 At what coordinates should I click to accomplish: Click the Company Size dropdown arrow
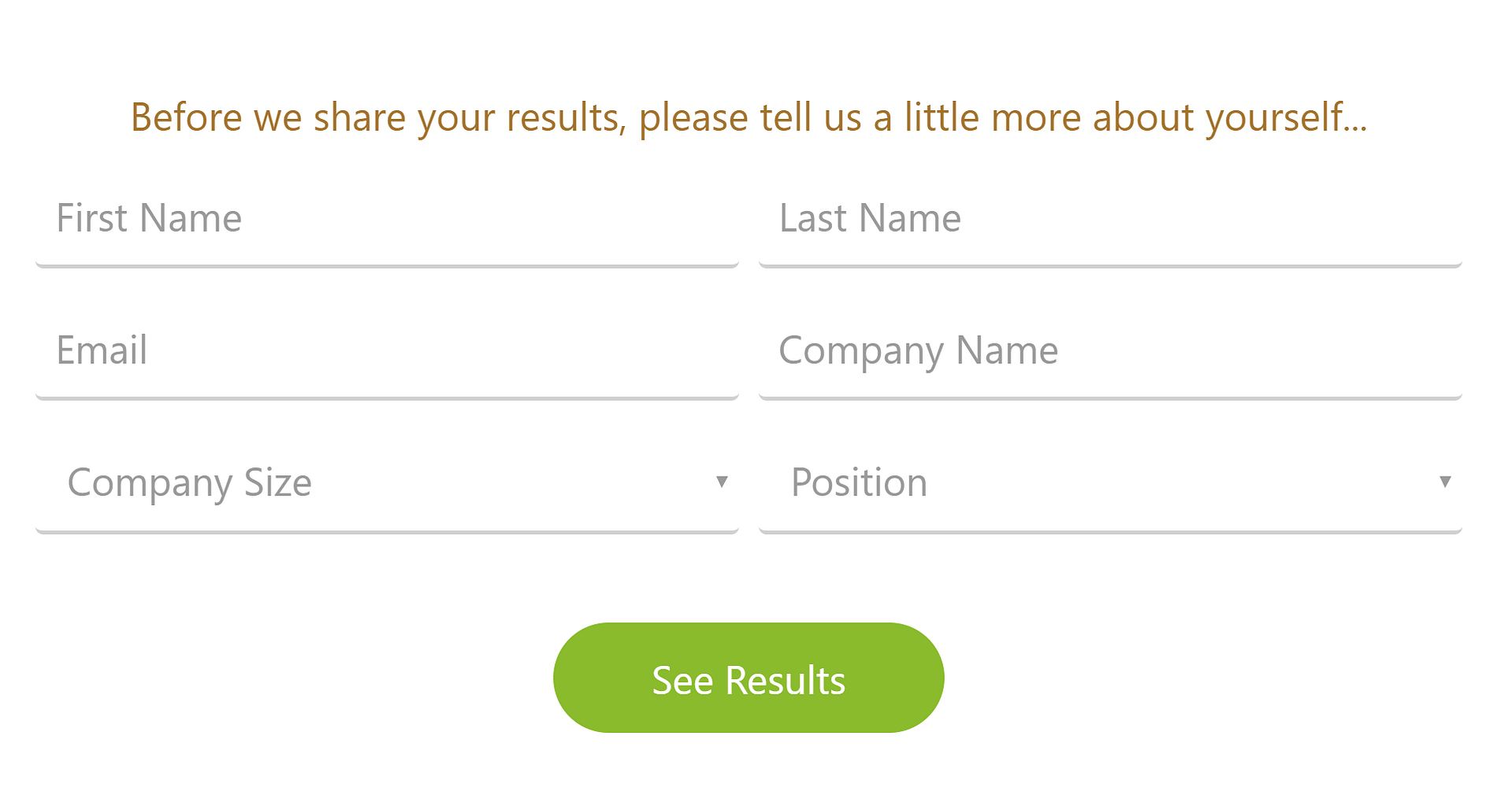click(721, 481)
